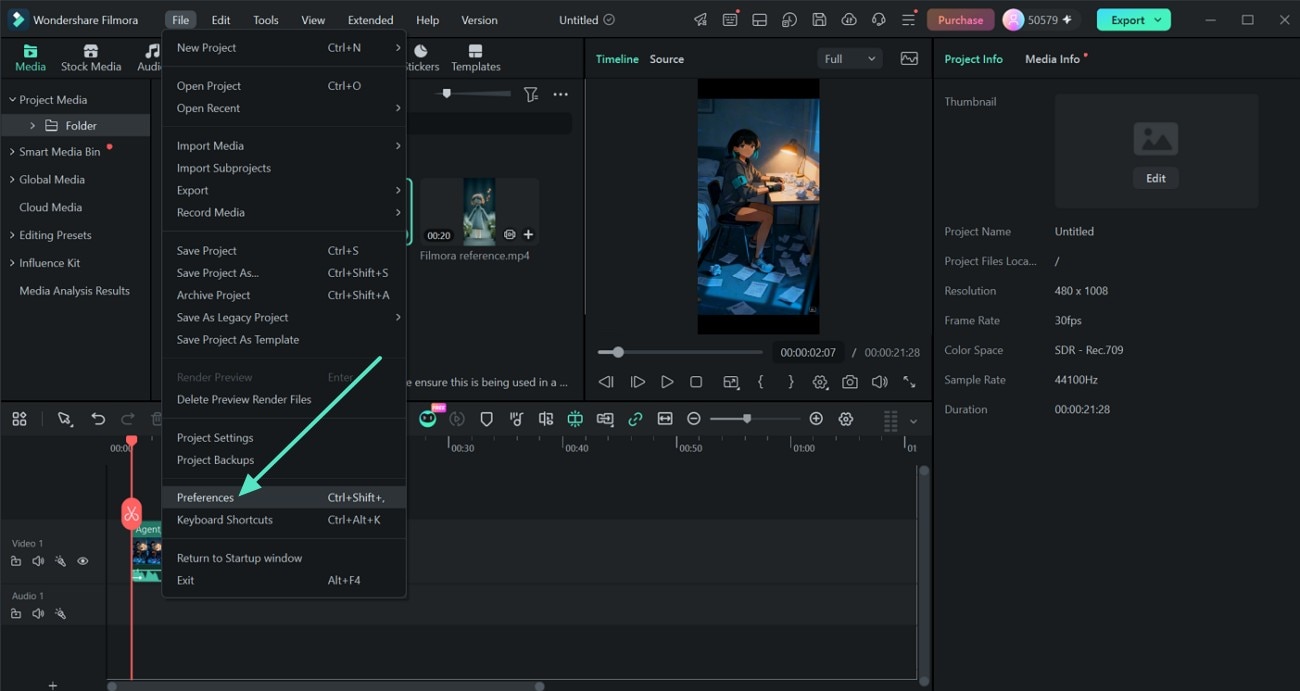Expand the Folder tree item chevron
This screenshot has height=691, width=1300.
click(x=32, y=126)
